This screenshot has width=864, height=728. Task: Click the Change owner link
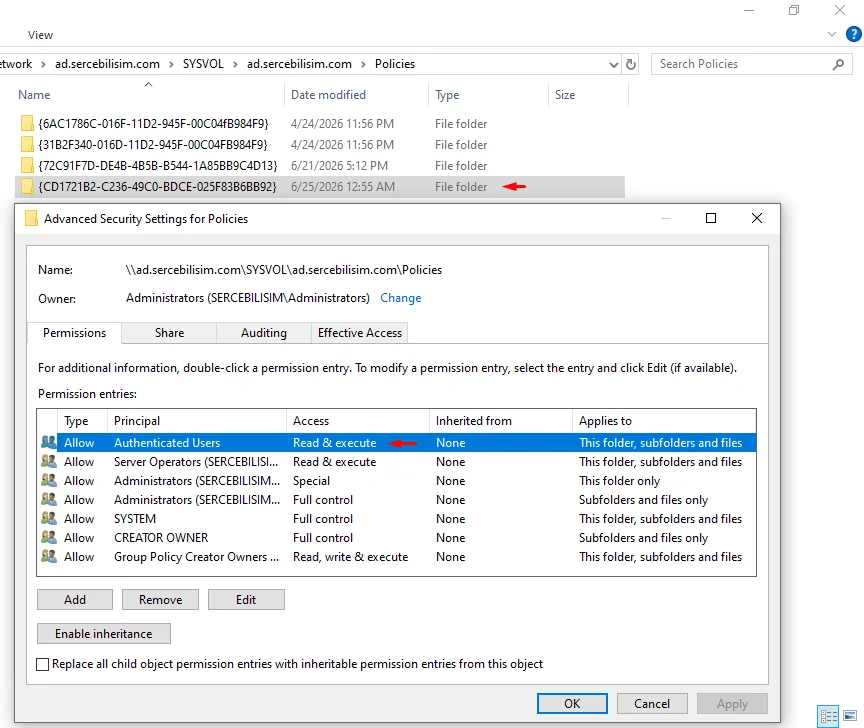(401, 298)
